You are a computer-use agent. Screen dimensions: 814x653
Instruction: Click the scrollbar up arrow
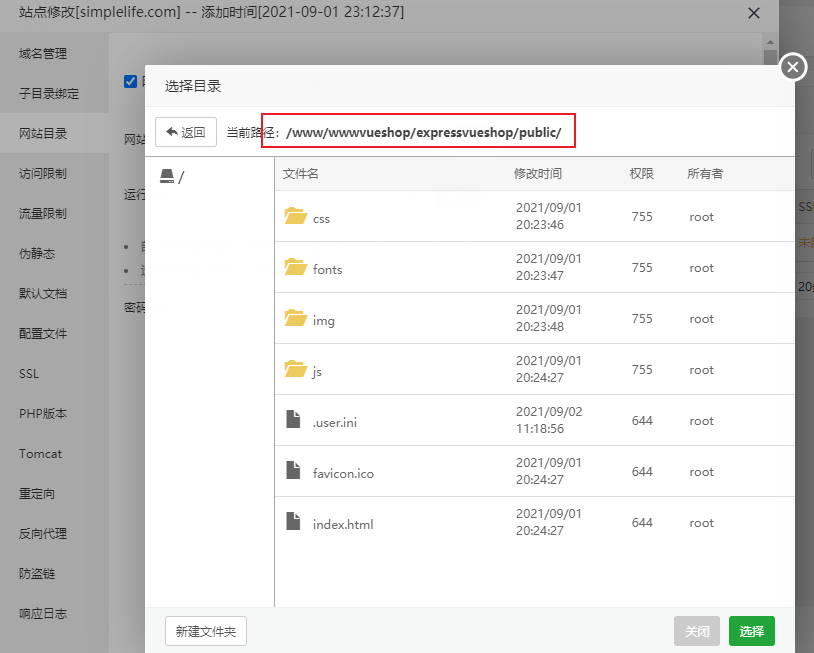770,42
